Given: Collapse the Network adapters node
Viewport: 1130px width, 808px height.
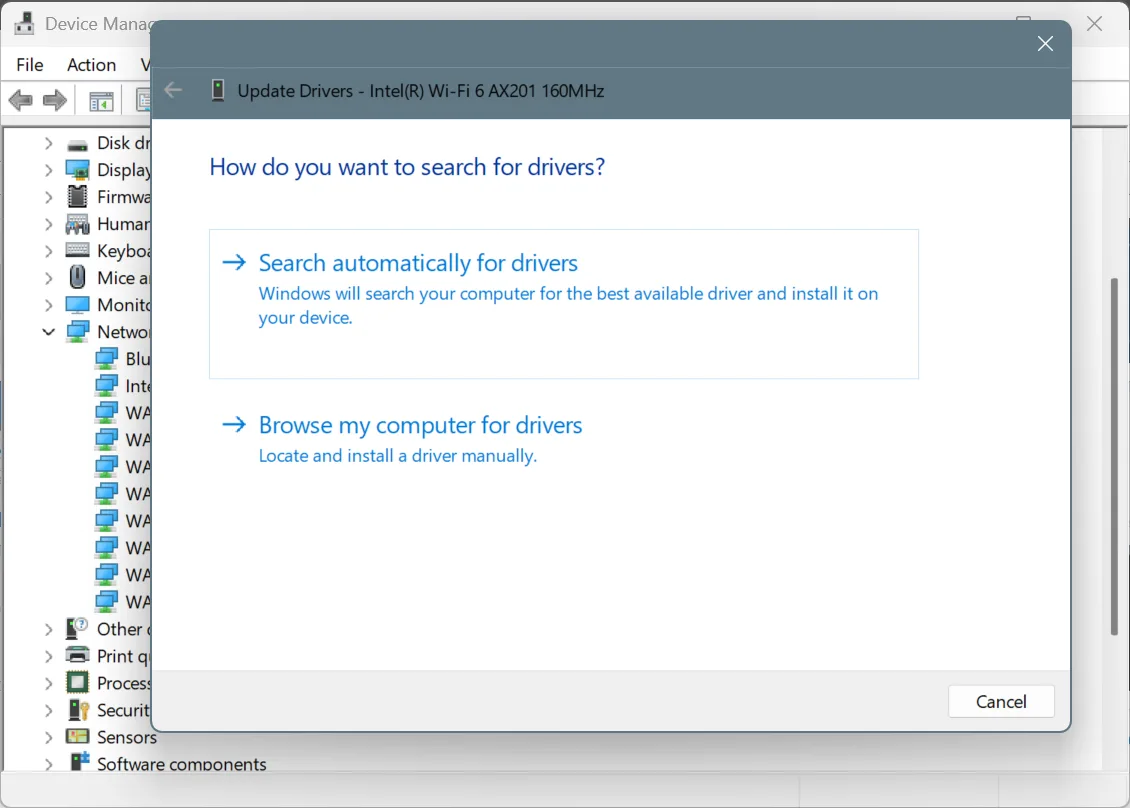Looking at the screenshot, I should (x=48, y=332).
